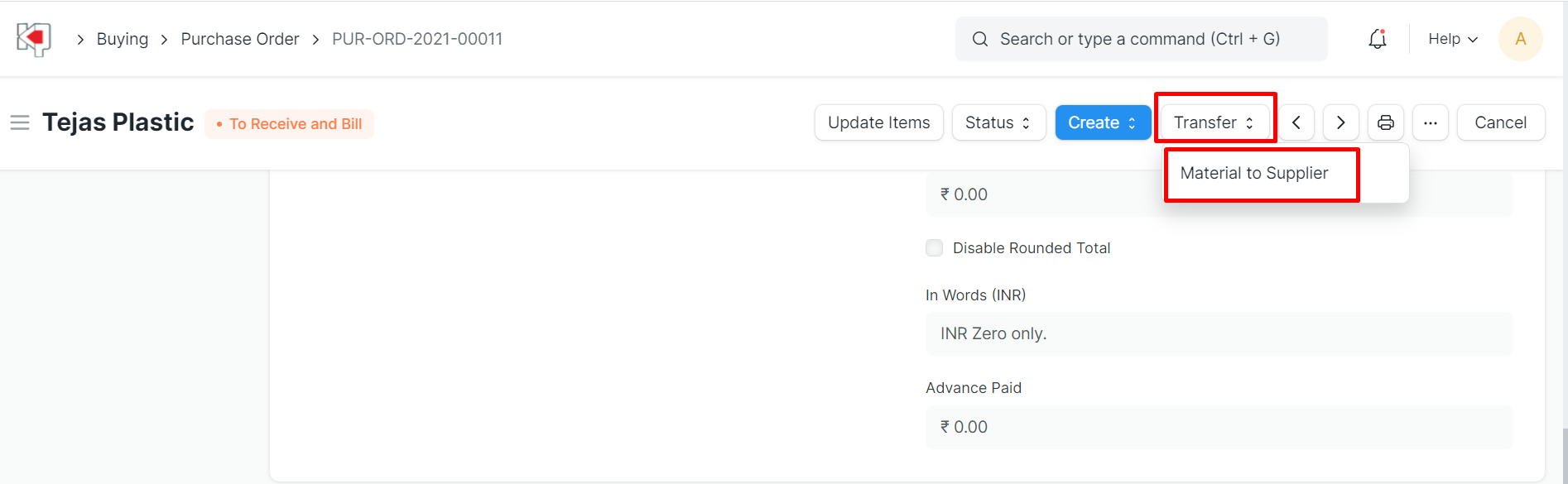Screen dimensions: 1568x484
Task: Open the Create dropdown
Action: point(1102,122)
